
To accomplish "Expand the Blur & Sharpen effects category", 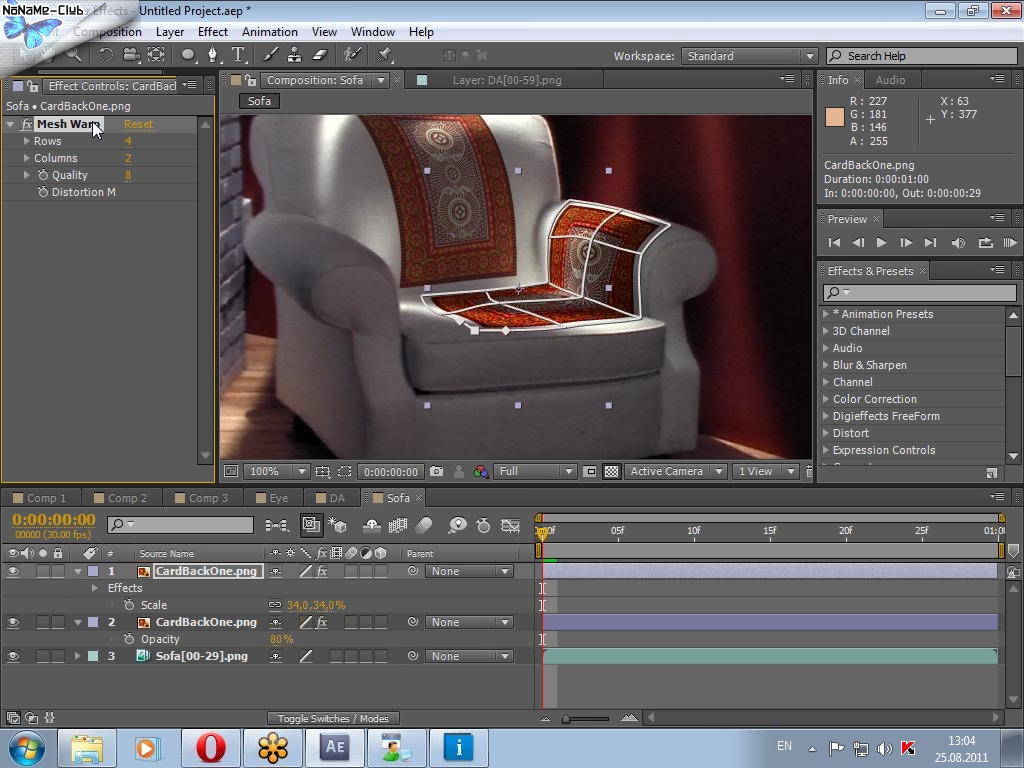I will (x=826, y=365).
